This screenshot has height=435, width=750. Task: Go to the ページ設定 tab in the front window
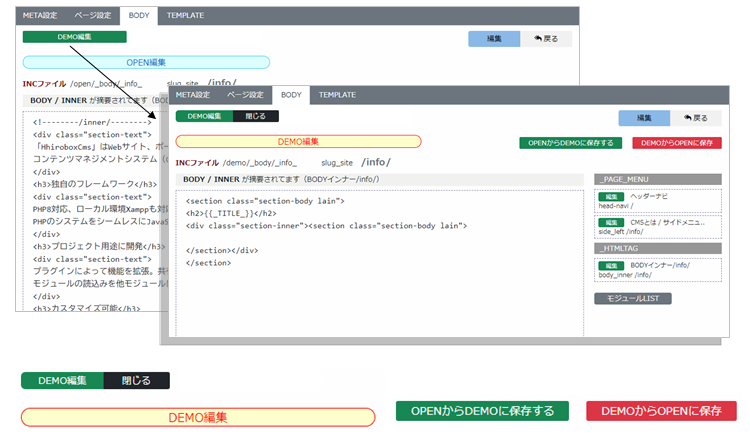245,95
